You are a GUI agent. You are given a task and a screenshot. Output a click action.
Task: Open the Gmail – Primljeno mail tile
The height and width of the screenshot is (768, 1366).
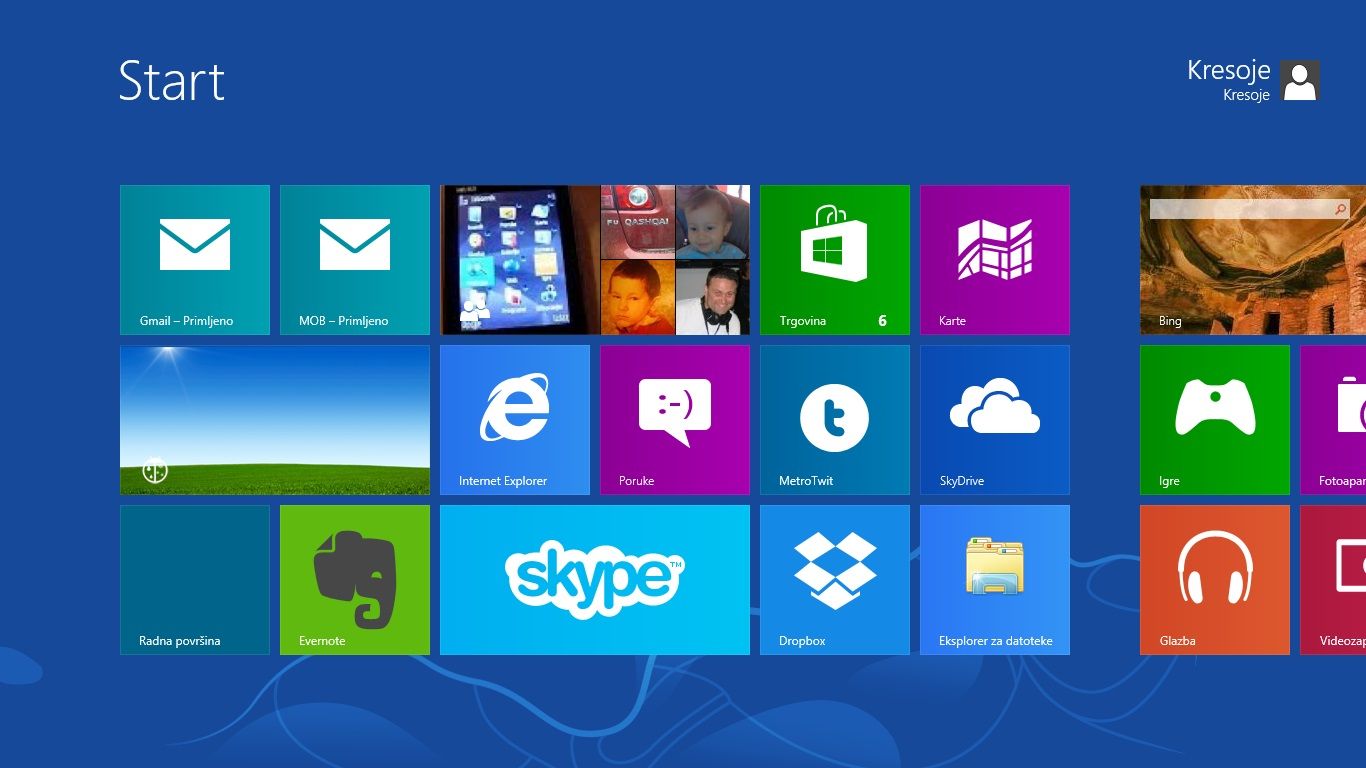(x=195, y=260)
